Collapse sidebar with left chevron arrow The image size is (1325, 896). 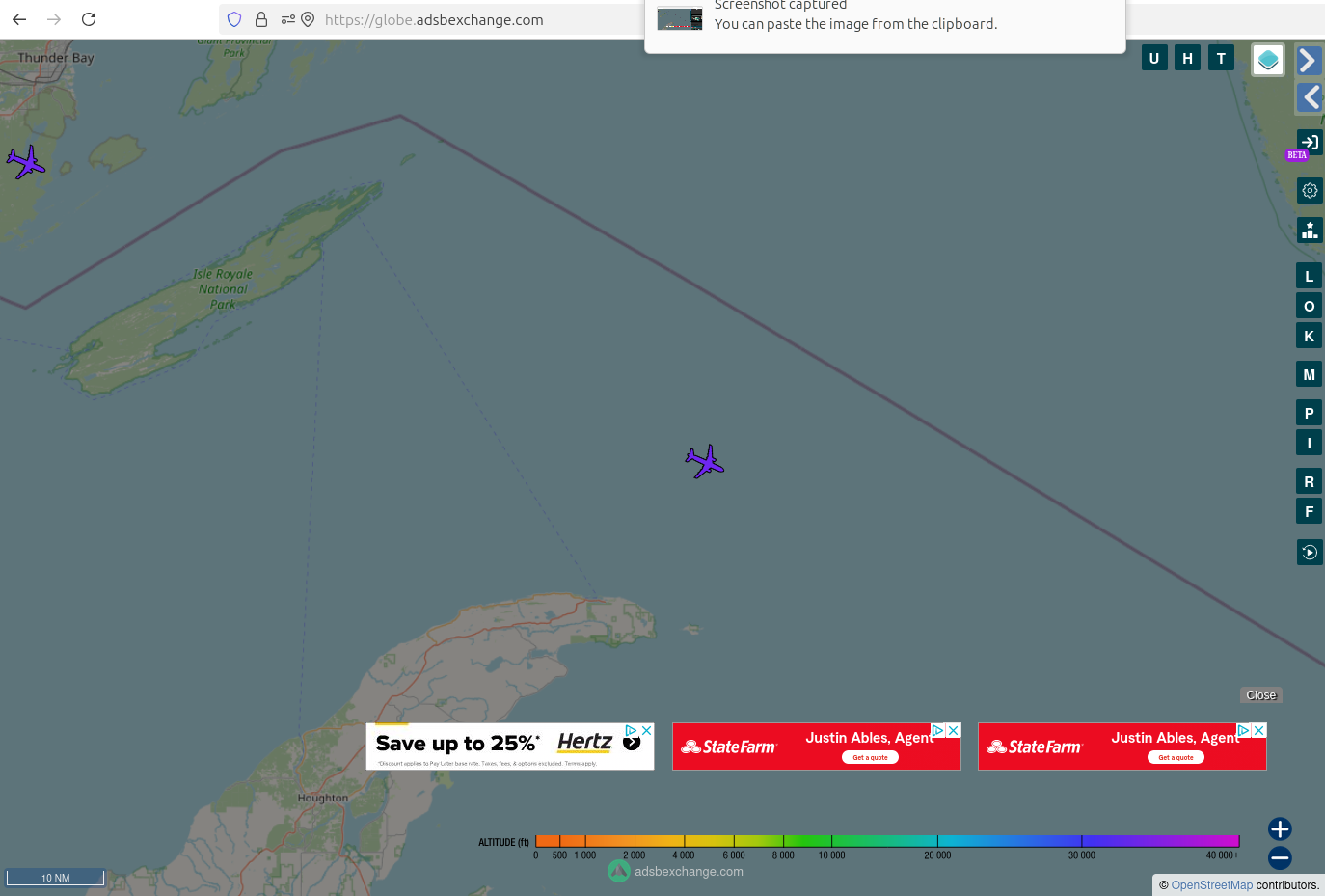[x=1309, y=97]
